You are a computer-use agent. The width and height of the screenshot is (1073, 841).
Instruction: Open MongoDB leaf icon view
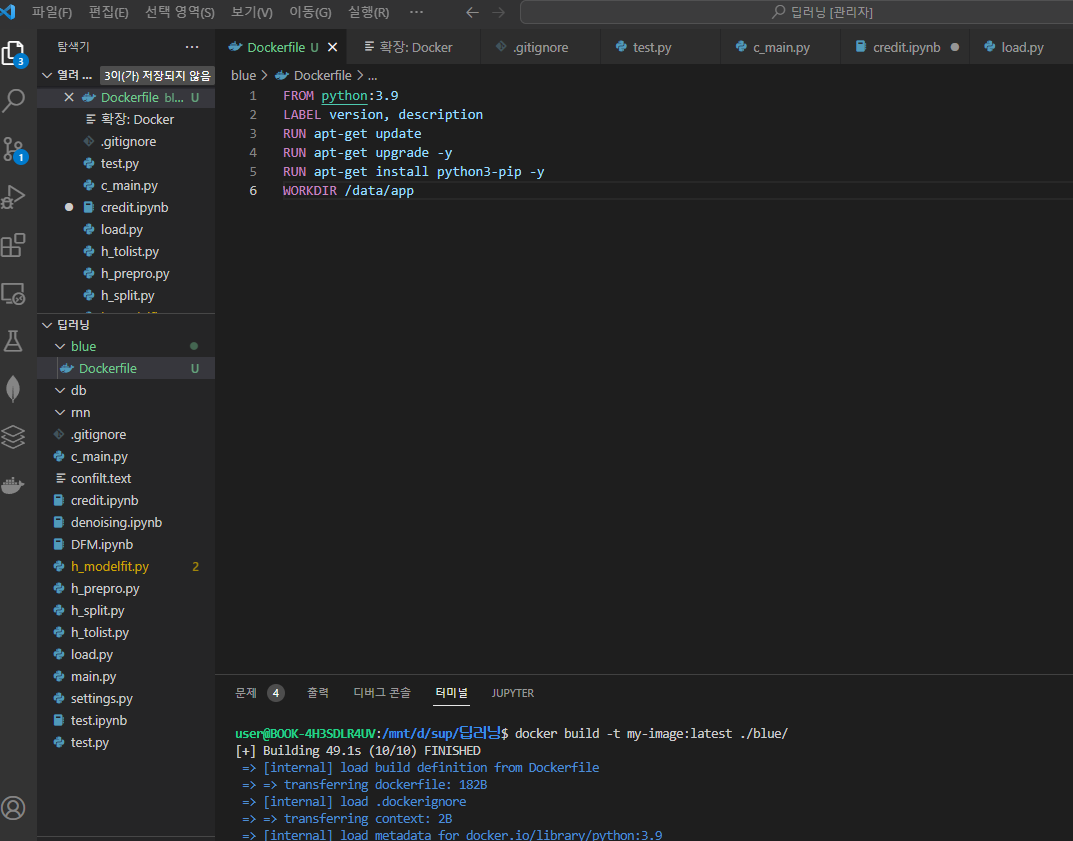[14, 389]
